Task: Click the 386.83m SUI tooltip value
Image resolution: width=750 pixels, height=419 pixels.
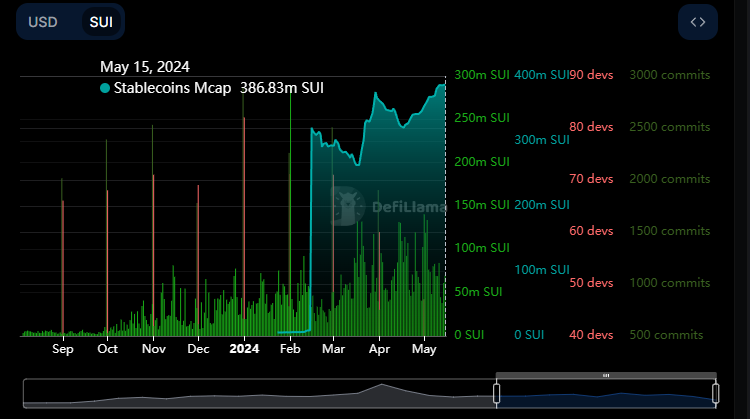Action: [x=282, y=89]
